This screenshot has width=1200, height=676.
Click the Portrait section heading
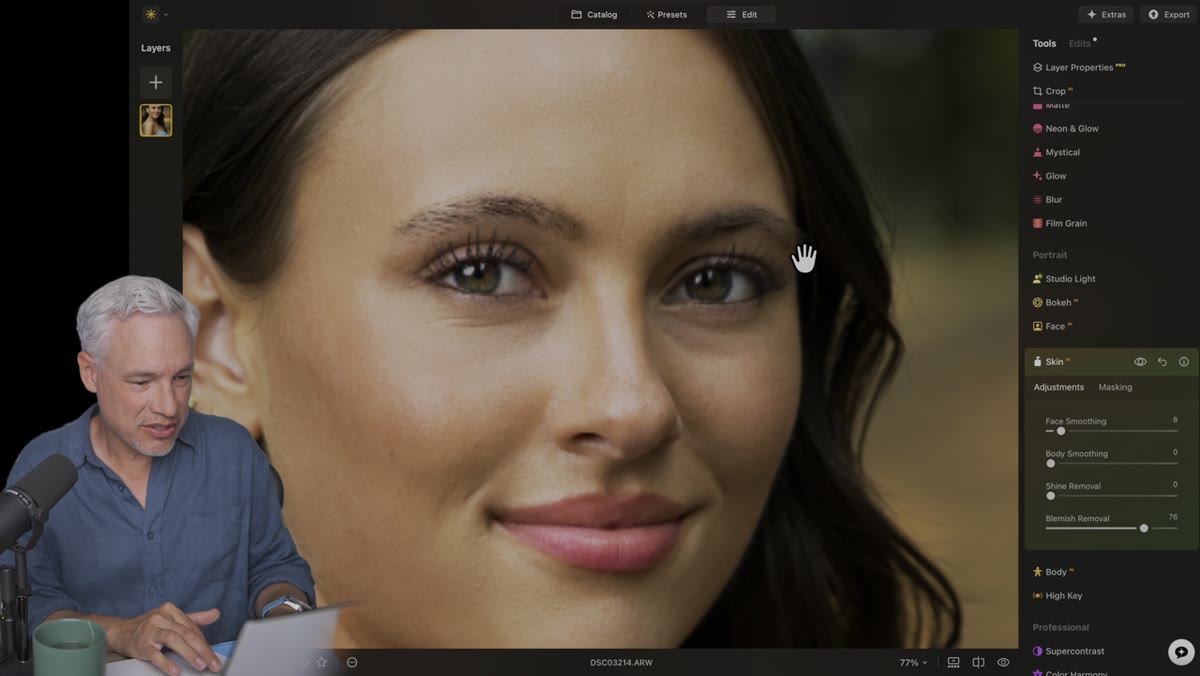pos(1050,255)
